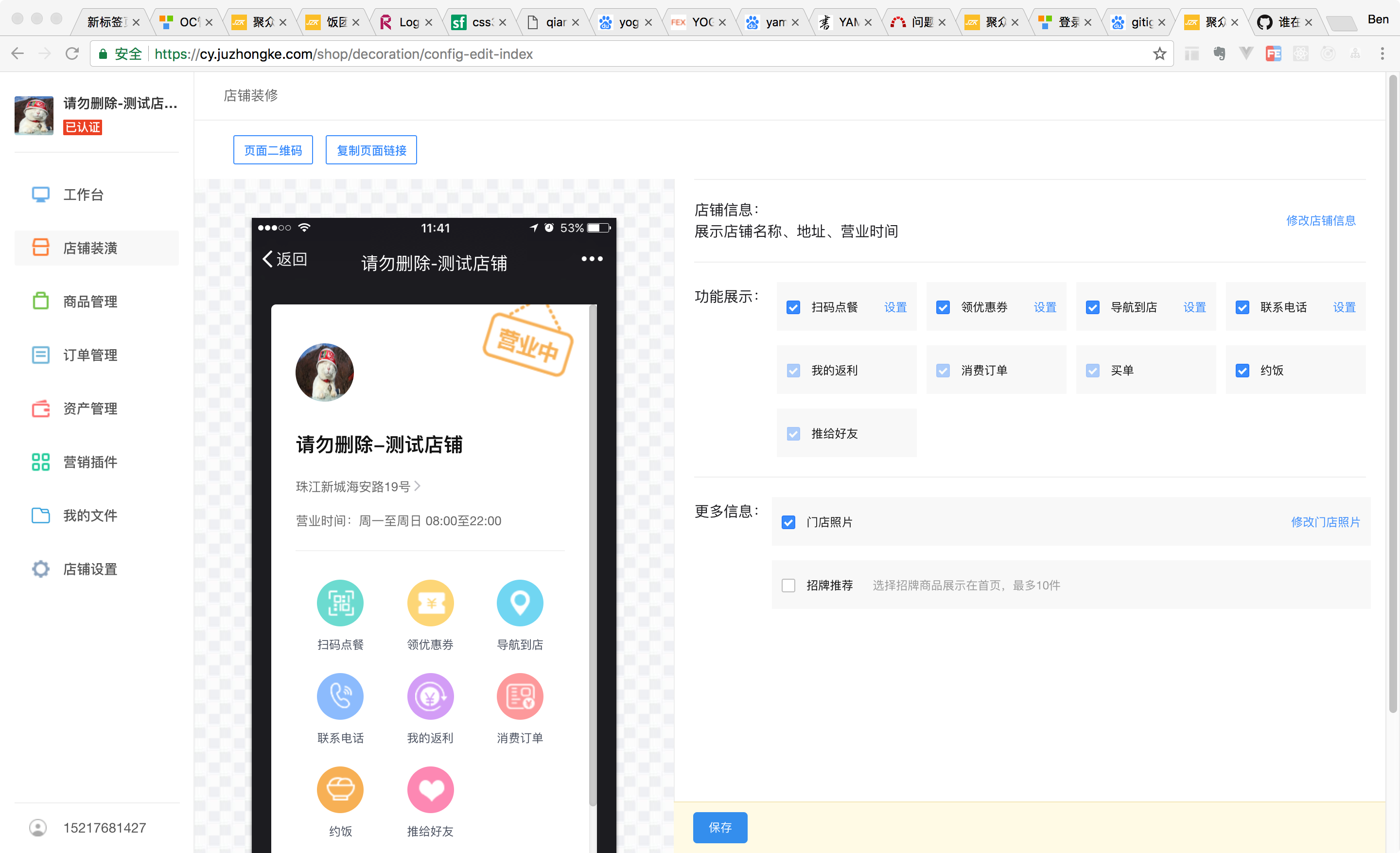Open the 修改门店照片 link
This screenshot has height=853, width=1400.
(1325, 522)
